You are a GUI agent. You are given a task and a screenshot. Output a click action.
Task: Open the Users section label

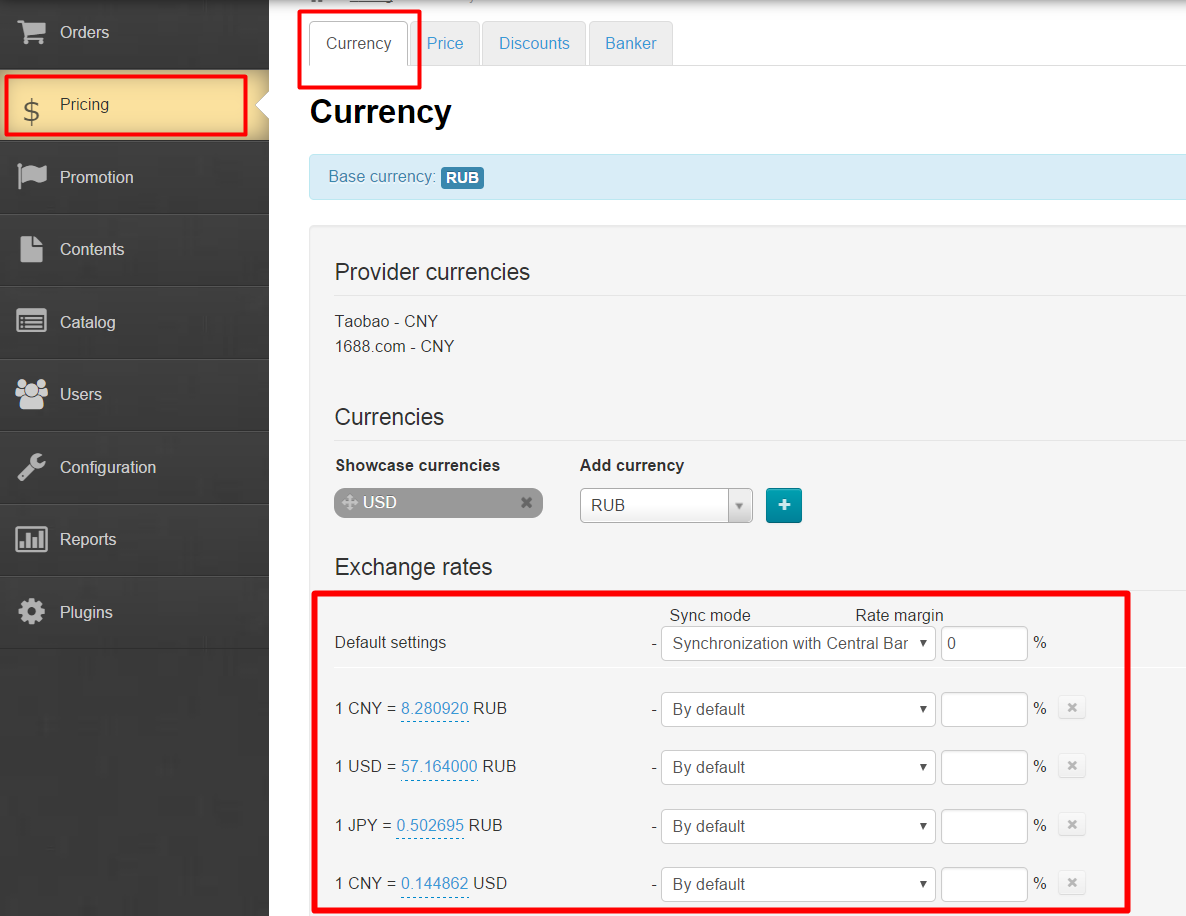(x=81, y=395)
